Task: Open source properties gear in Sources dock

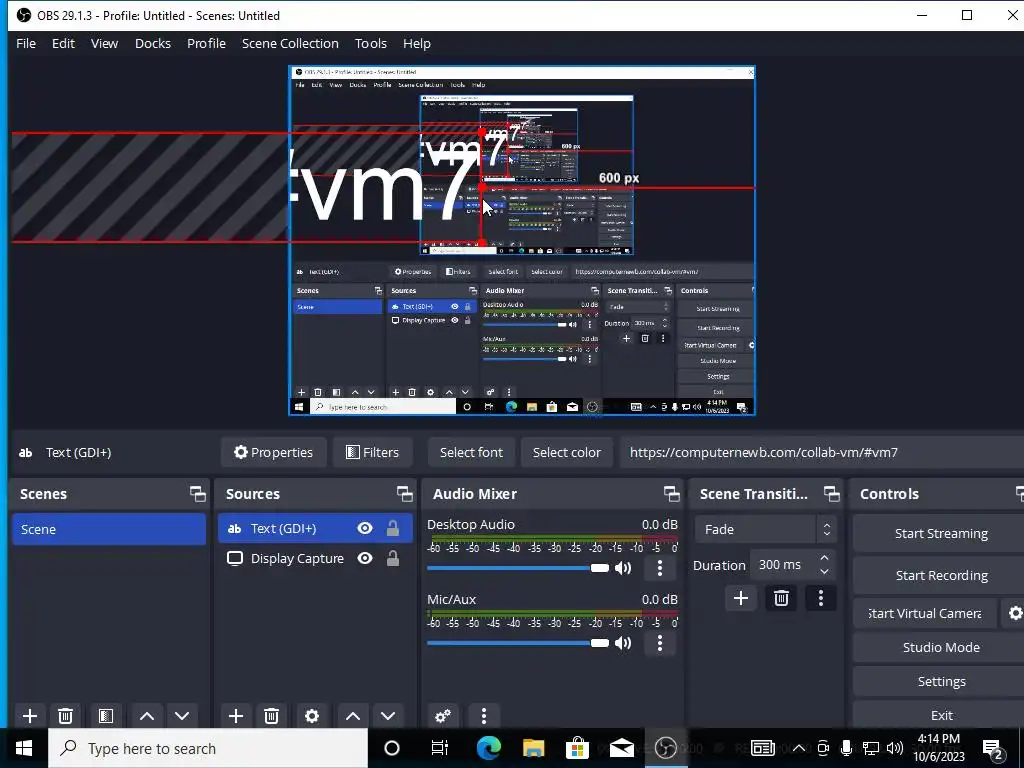Action: pyautogui.click(x=312, y=716)
